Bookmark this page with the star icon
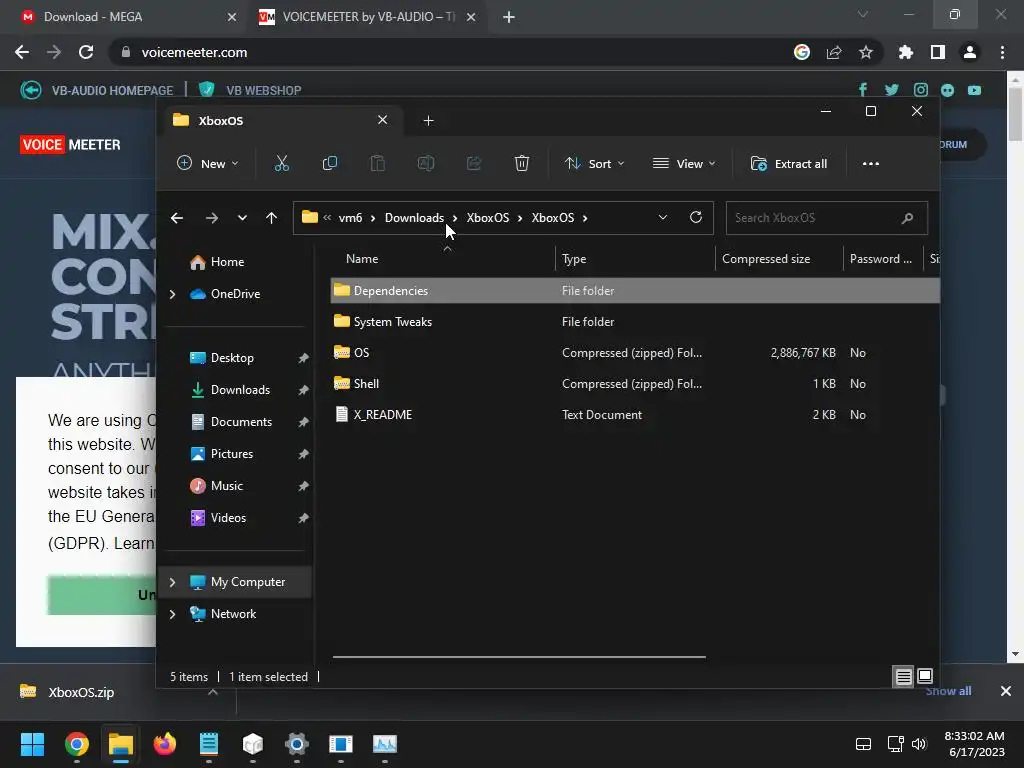 click(x=865, y=52)
